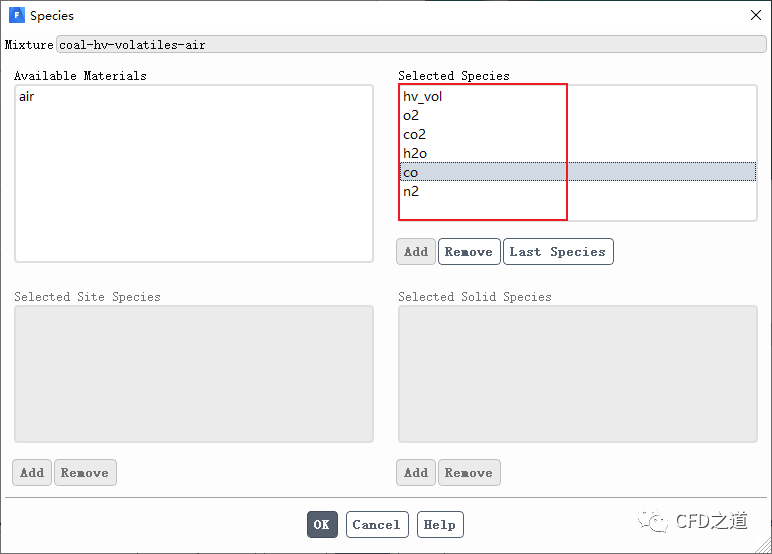
Task: Select o2 species entry
Action: 411,116
